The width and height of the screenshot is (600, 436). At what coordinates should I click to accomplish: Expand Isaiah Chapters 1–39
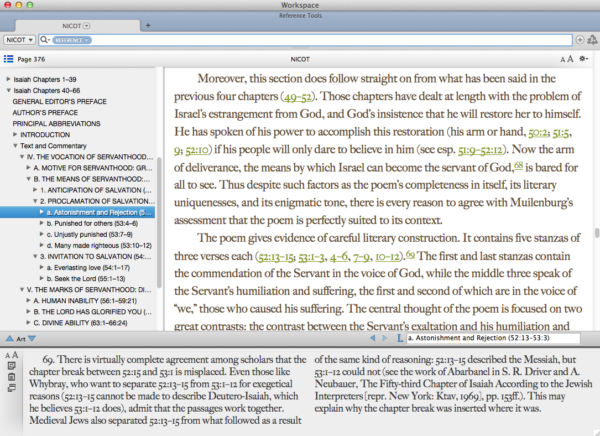coord(8,79)
